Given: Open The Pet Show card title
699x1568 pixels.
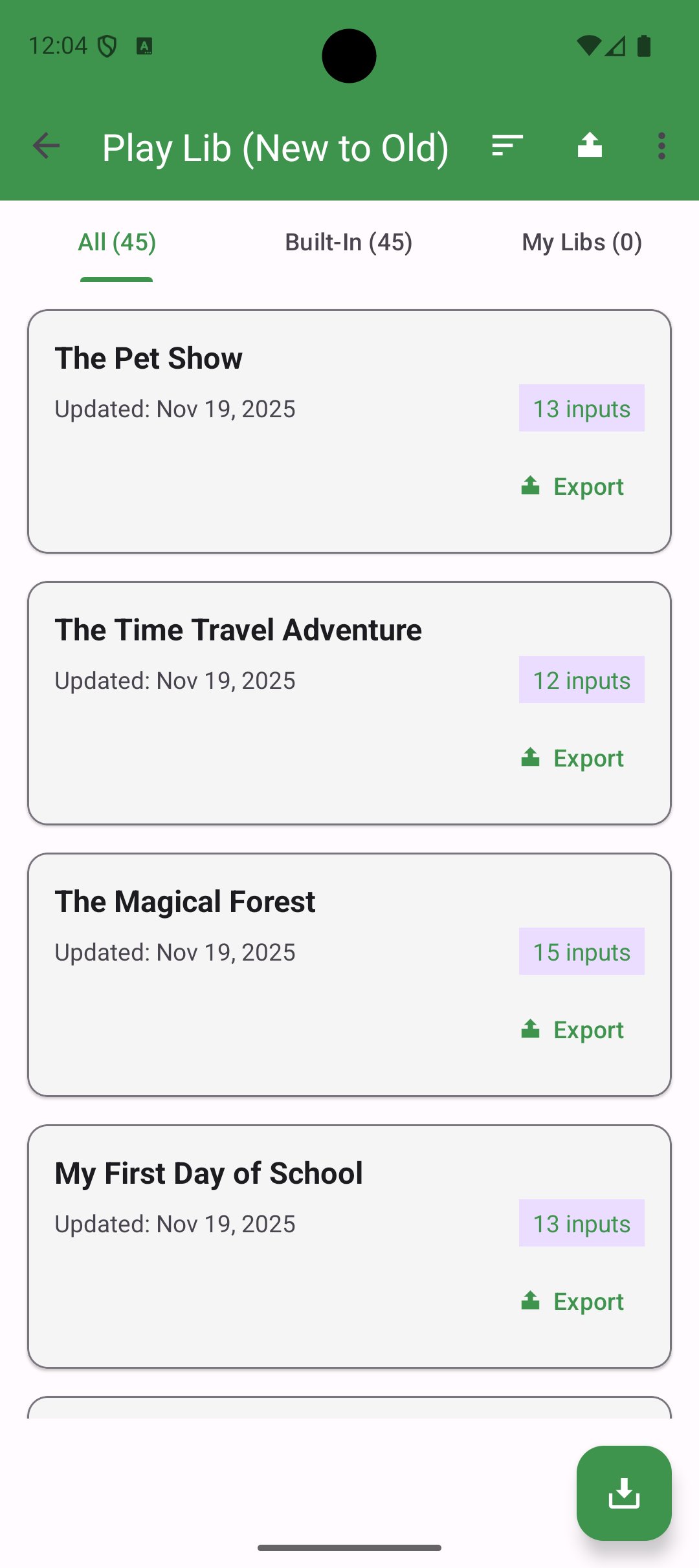Looking at the screenshot, I should (x=149, y=358).
